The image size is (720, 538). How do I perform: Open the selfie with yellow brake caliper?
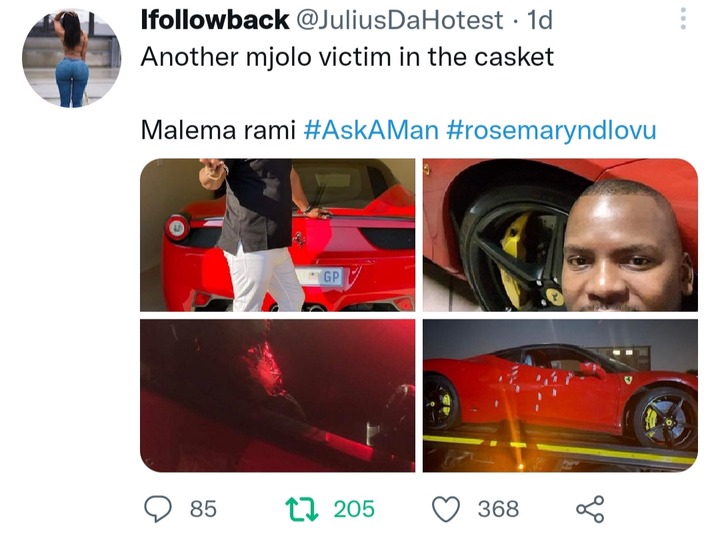pos(560,235)
